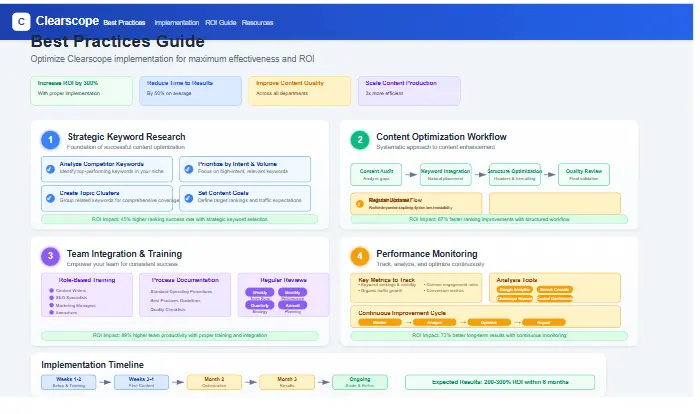Viewport: 700px width, 414px height.
Task: Click the Optimize pill in improvement cycle
Action: coord(489,322)
